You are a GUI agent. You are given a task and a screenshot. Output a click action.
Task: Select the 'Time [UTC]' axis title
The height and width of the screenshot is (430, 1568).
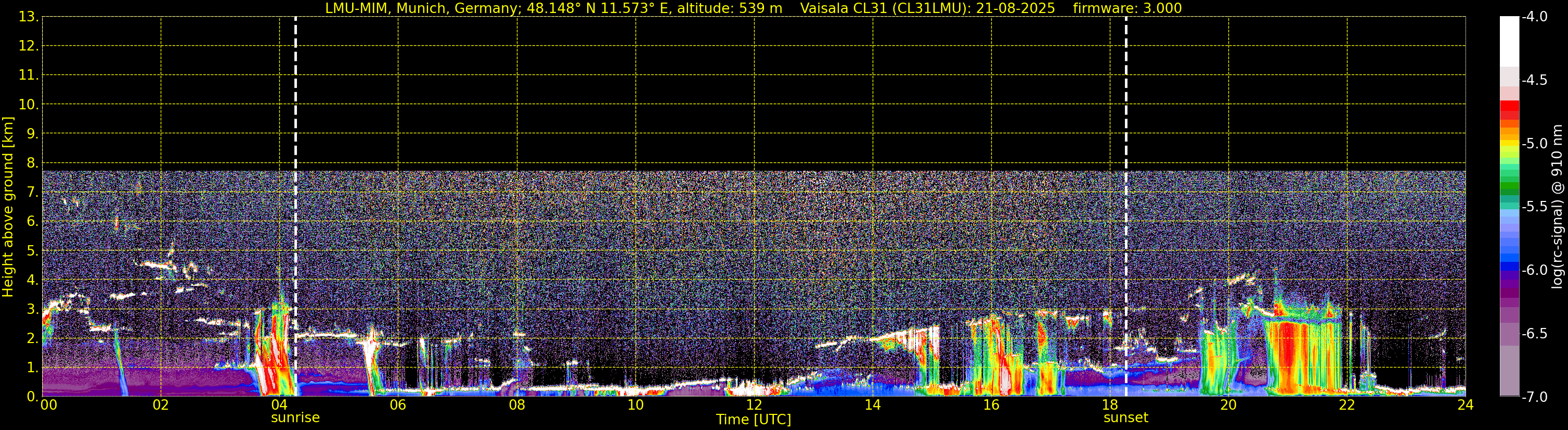coord(754,420)
